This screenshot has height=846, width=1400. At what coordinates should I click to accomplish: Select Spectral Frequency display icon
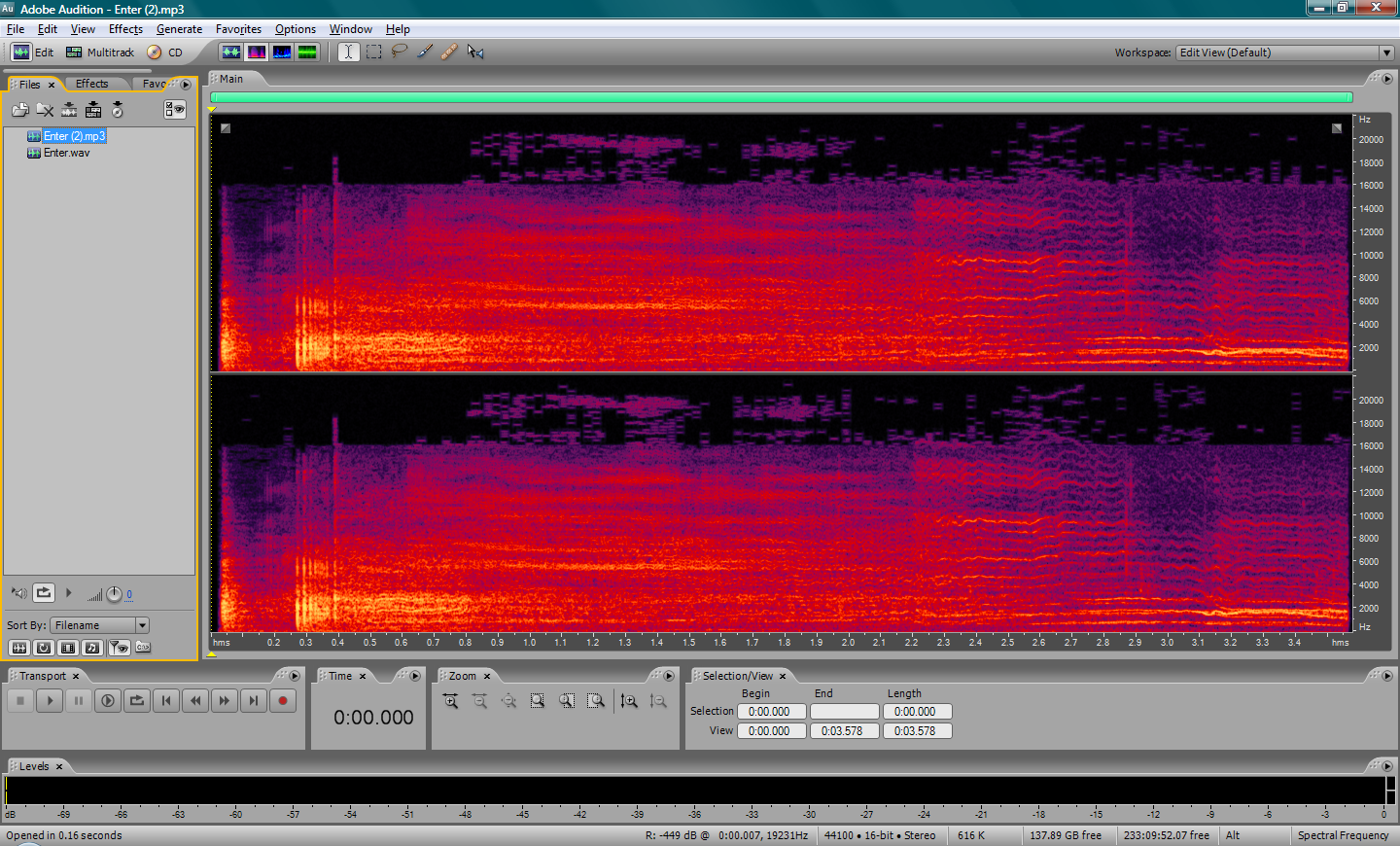pyautogui.click(x=257, y=53)
